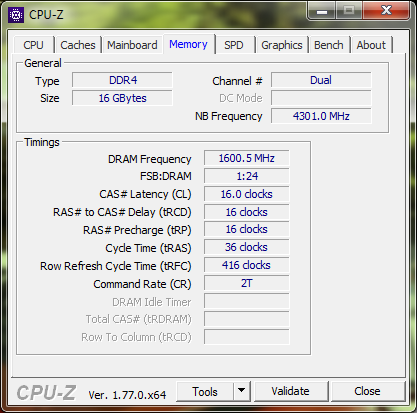The height and width of the screenshot is (413, 417).
Task: Click the RAS# Precharge 16 clocks value
Action: [247, 229]
